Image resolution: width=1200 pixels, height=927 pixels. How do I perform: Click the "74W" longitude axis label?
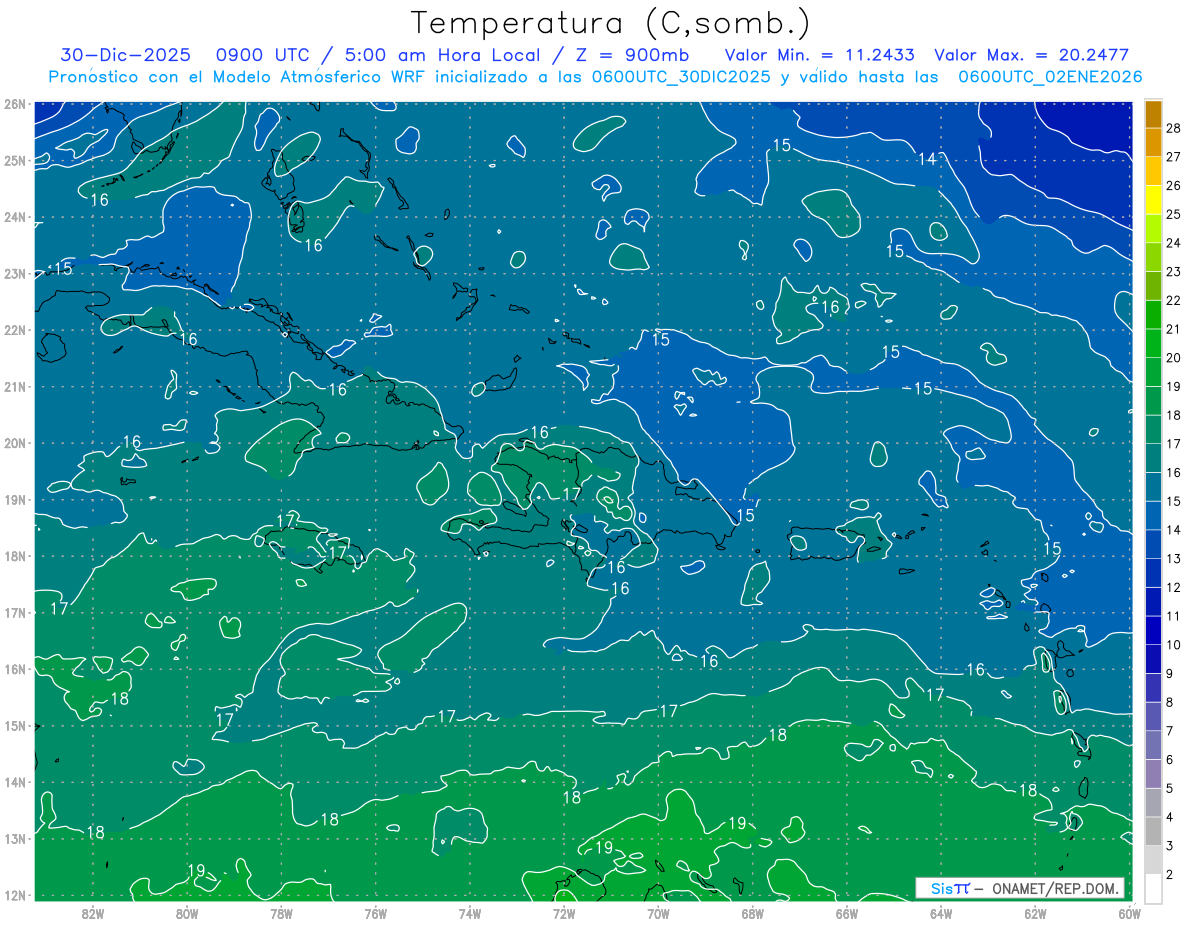click(470, 913)
